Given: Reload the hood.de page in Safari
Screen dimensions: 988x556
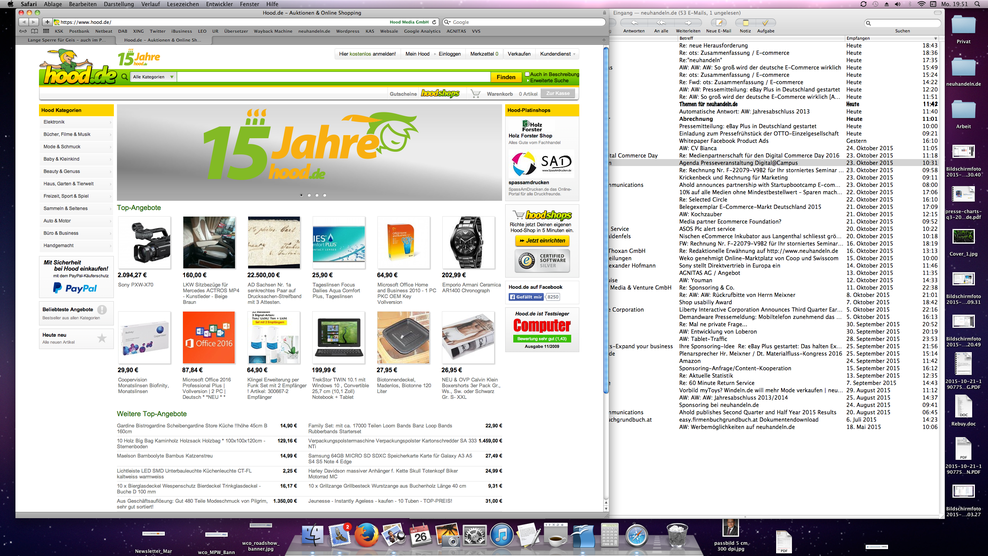Looking at the screenshot, I should [434, 22].
